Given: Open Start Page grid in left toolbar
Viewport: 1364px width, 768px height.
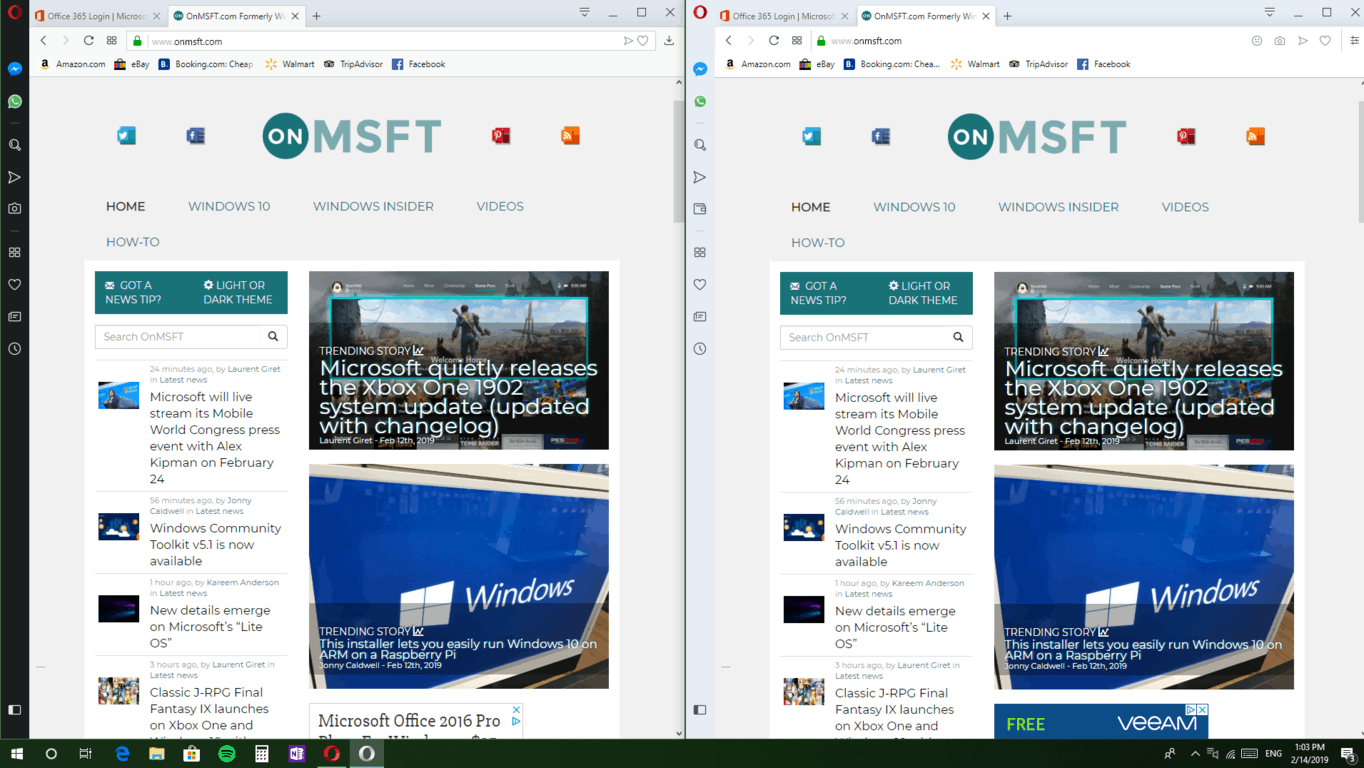Looking at the screenshot, I should (112, 41).
